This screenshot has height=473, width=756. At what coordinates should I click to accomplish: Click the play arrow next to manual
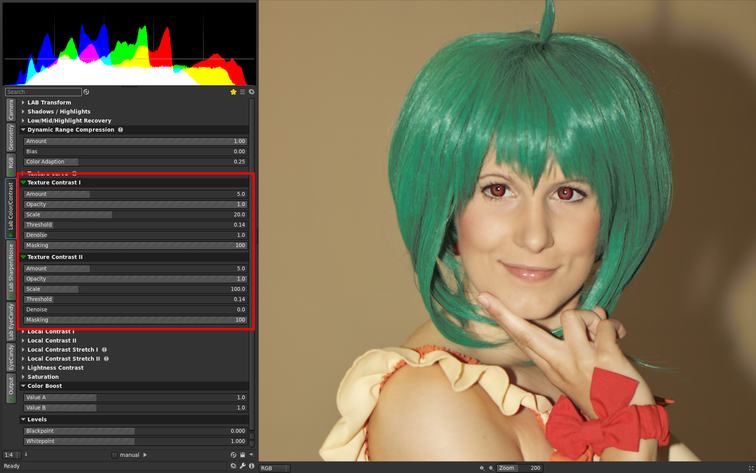pyautogui.click(x=145, y=455)
